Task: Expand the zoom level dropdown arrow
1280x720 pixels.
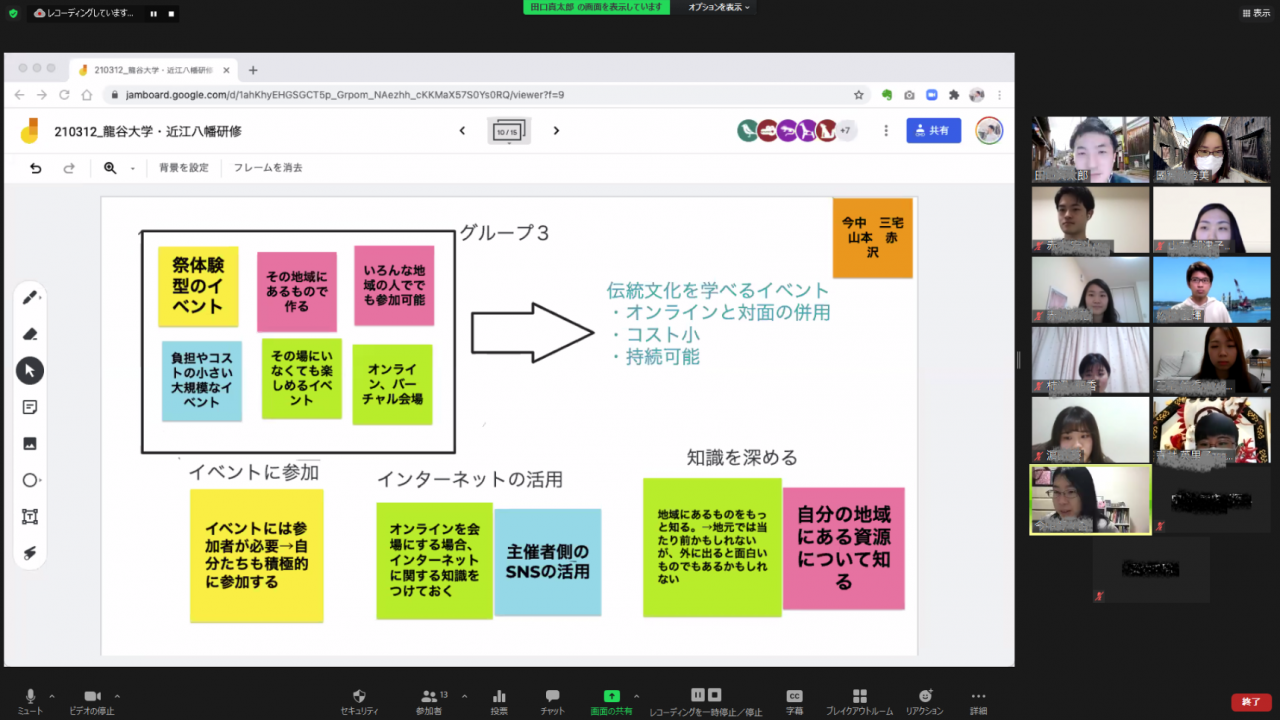Action: click(132, 169)
